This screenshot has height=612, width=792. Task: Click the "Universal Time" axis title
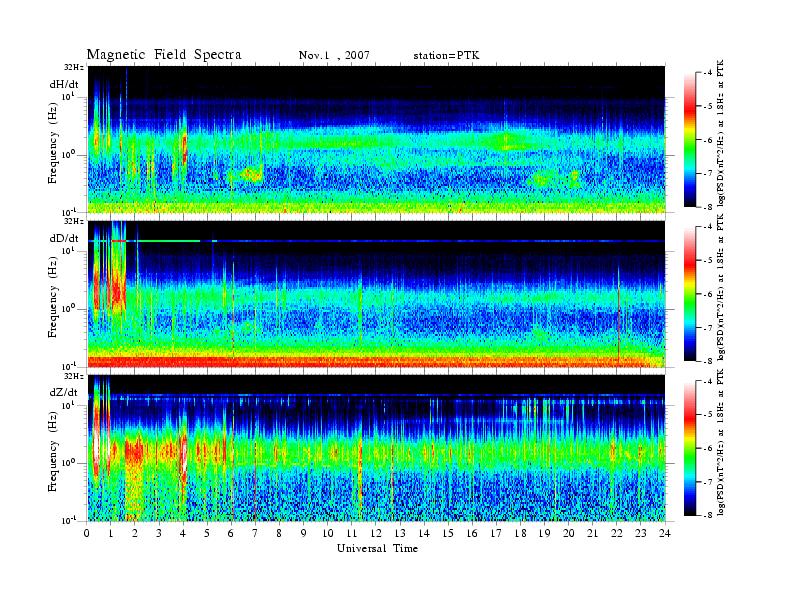coord(377,548)
